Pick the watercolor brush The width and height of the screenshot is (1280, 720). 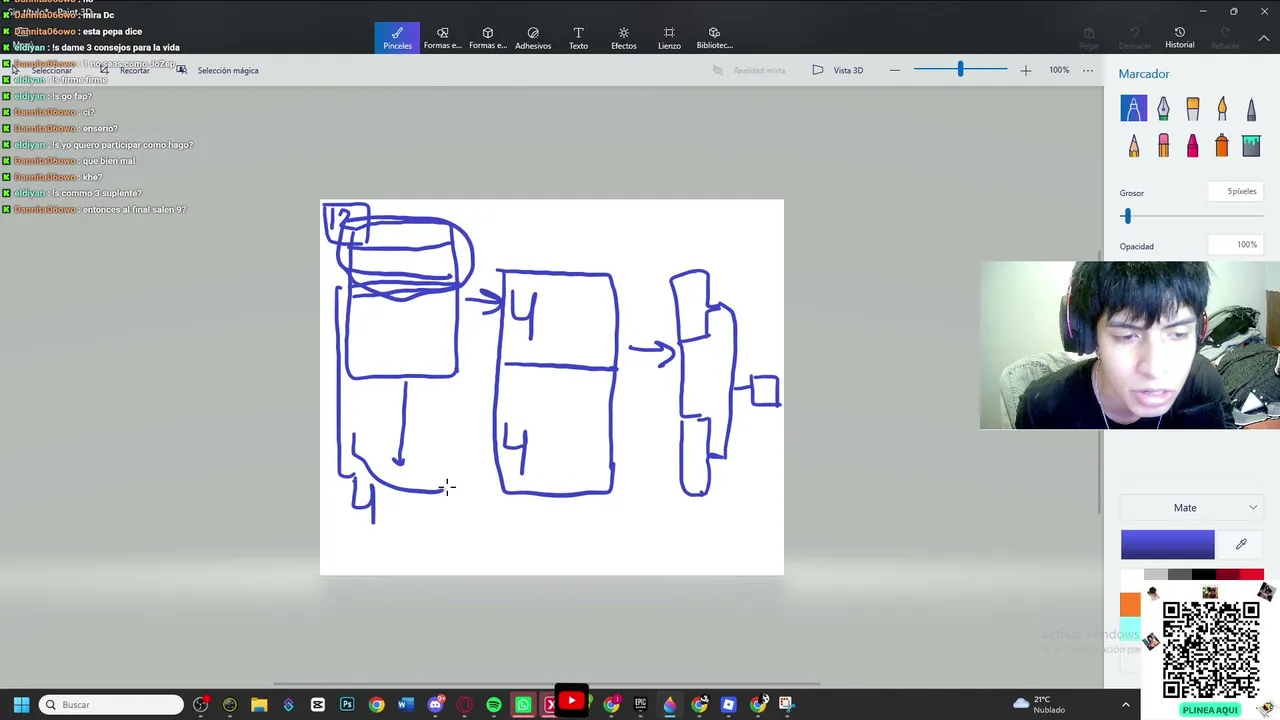(1222, 108)
